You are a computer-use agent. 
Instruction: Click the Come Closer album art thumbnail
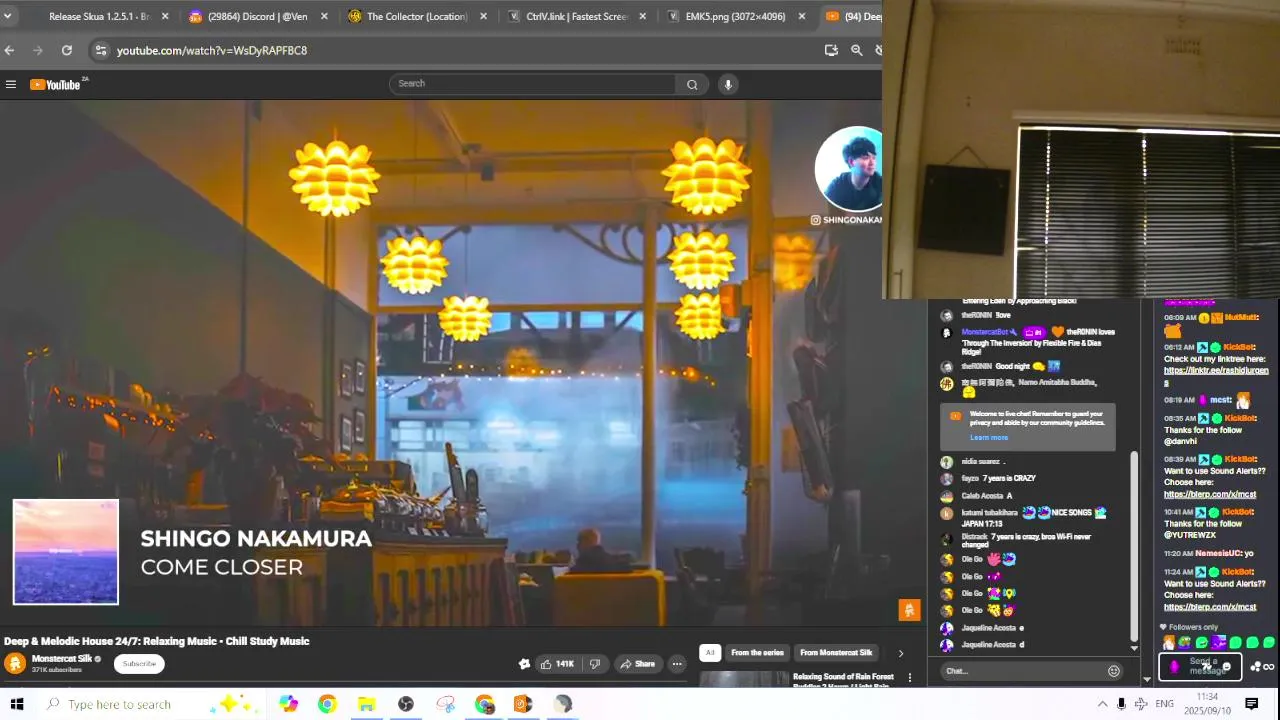[x=66, y=552]
